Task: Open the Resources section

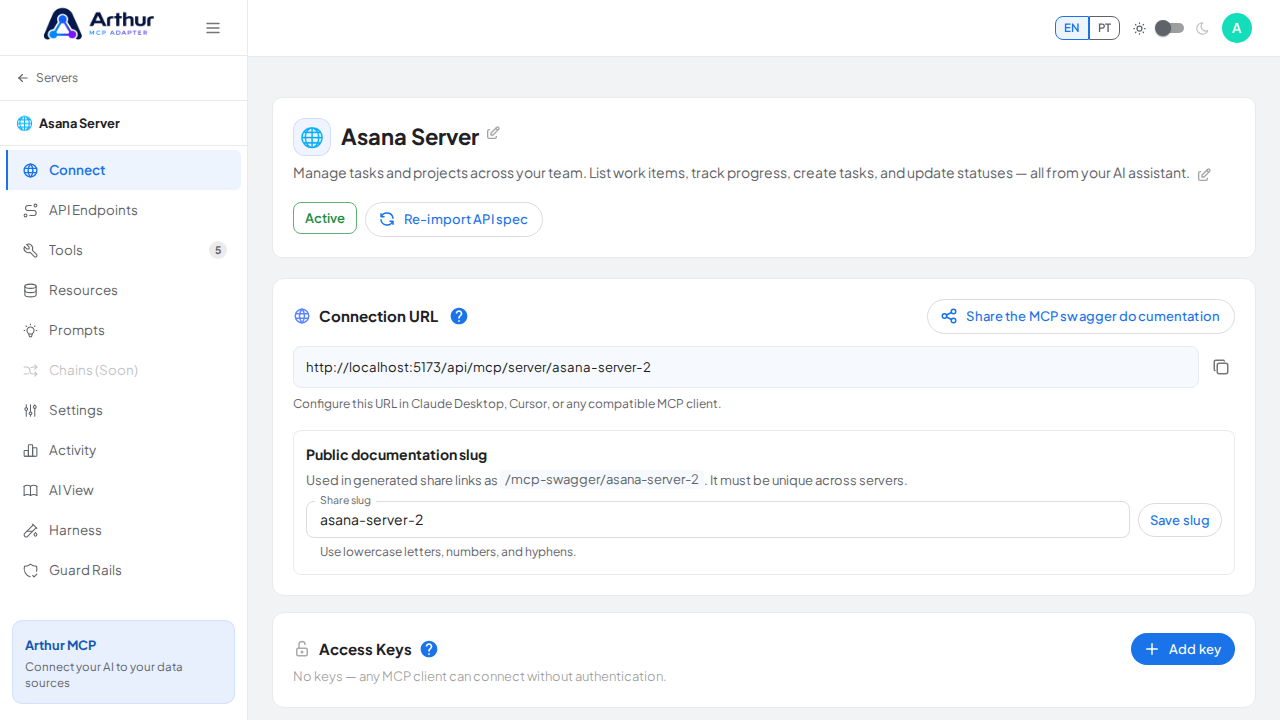Action: click(124, 290)
